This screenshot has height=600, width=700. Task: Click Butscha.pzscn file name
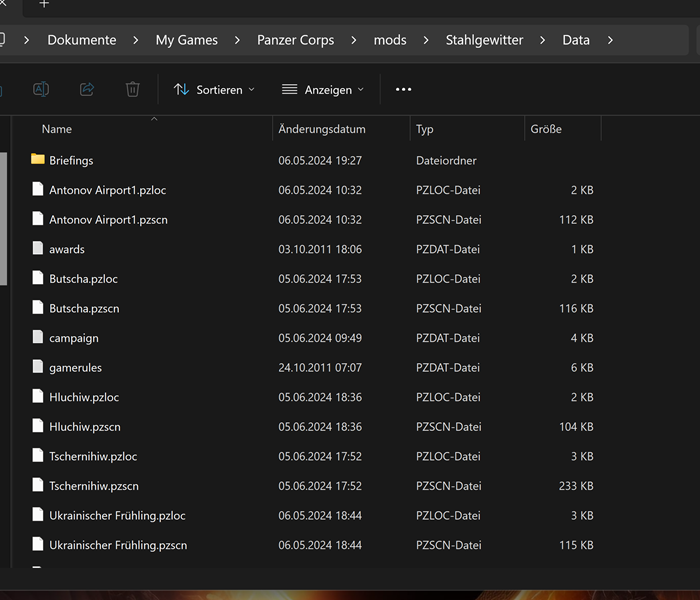click(84, 308)
